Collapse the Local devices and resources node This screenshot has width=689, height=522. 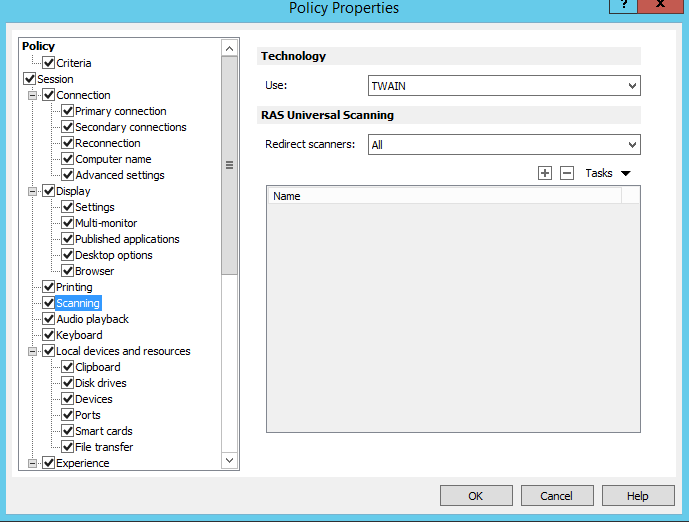(x=33, y=351)
